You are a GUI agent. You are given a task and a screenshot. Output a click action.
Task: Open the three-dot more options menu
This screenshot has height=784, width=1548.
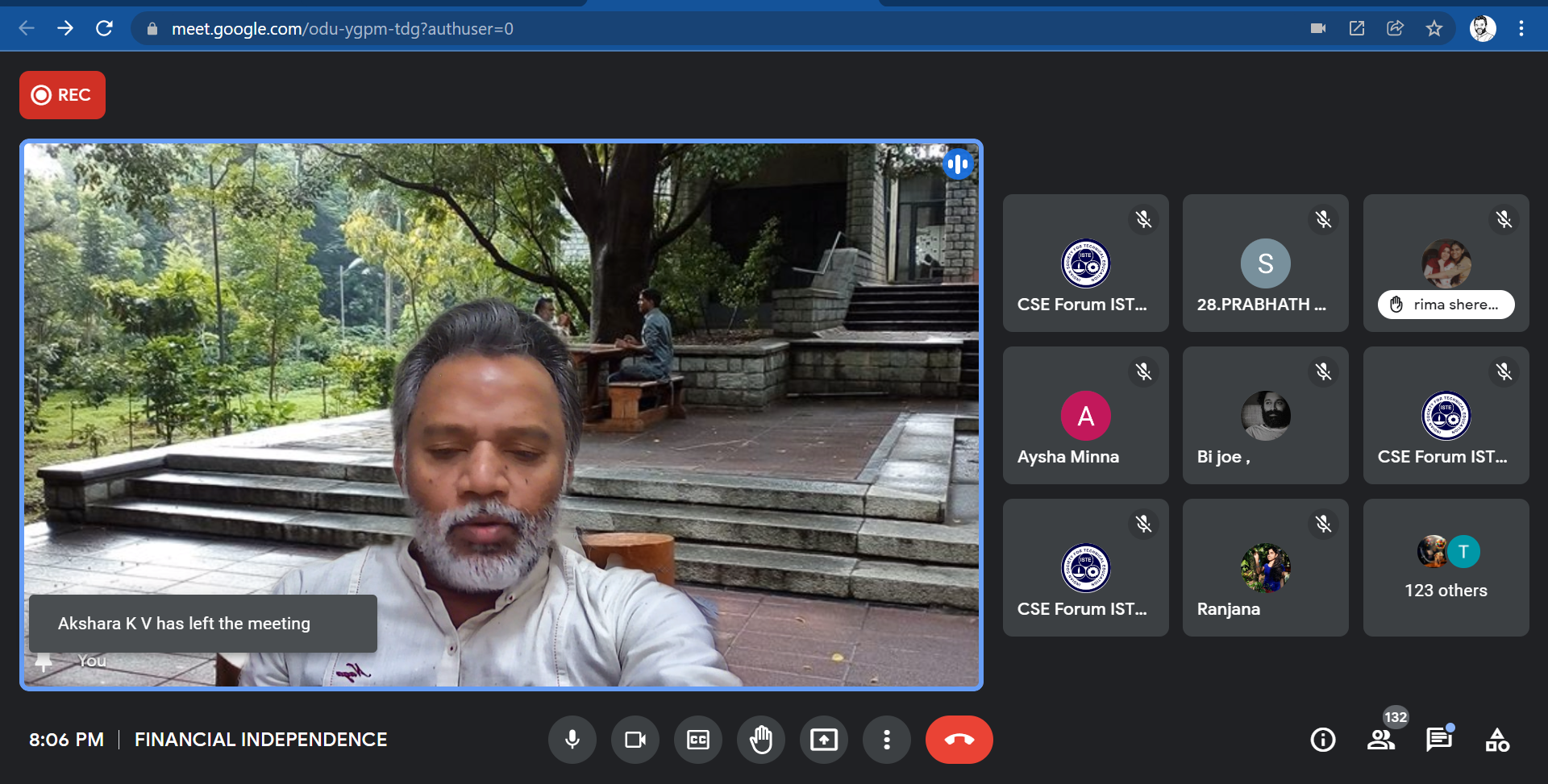tap(887, 740)
